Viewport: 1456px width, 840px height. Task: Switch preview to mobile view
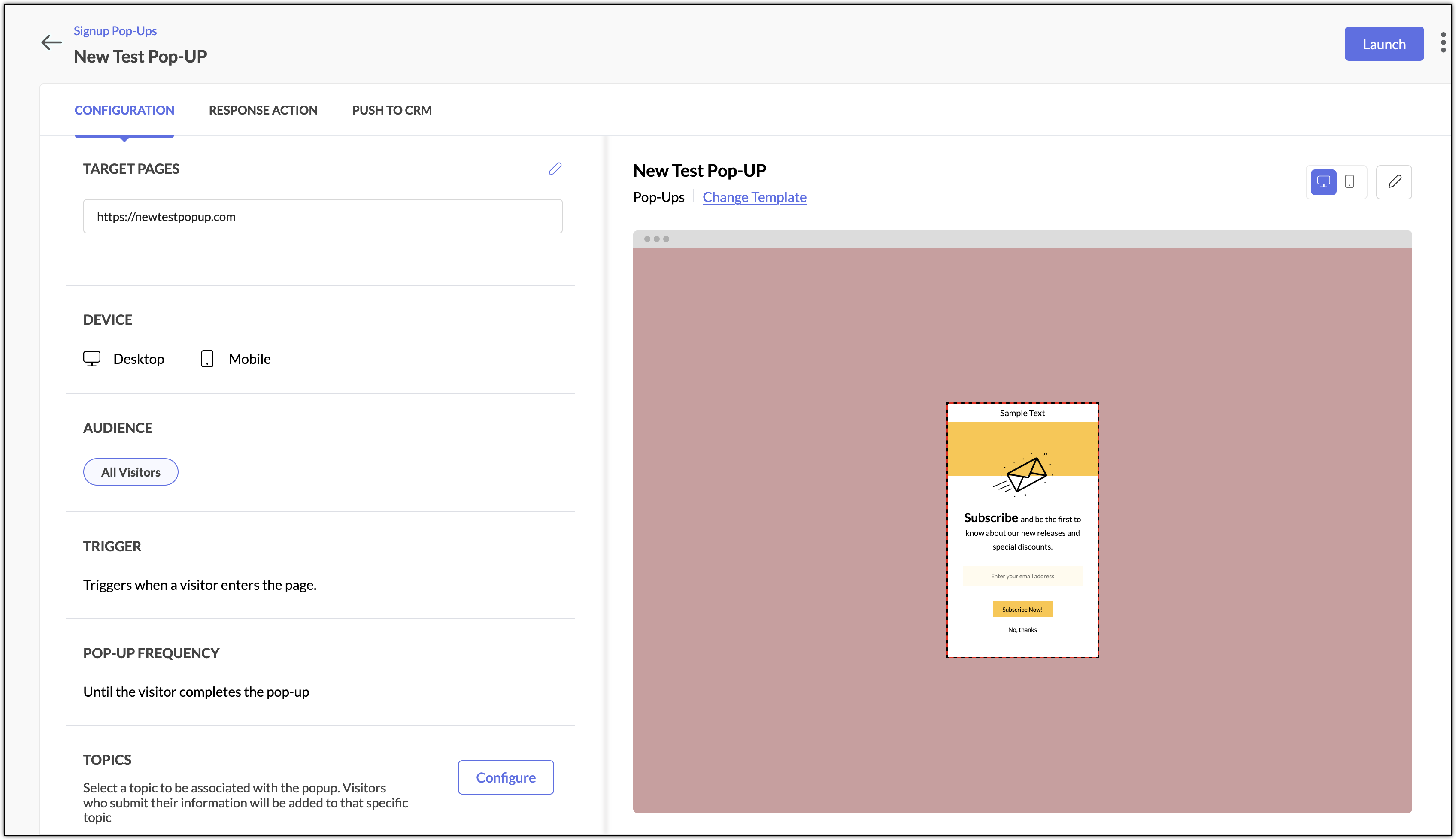click(1349, 182)
